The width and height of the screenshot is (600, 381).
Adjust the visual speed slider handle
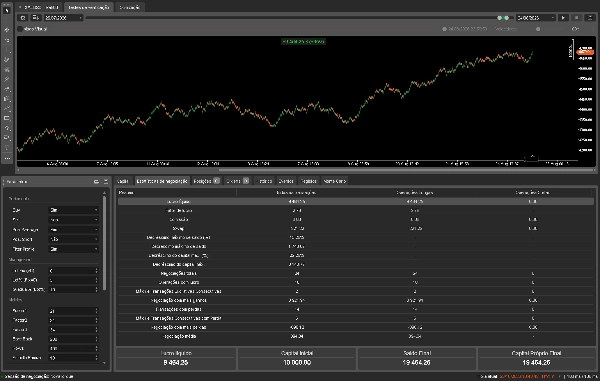coord(538,29)
